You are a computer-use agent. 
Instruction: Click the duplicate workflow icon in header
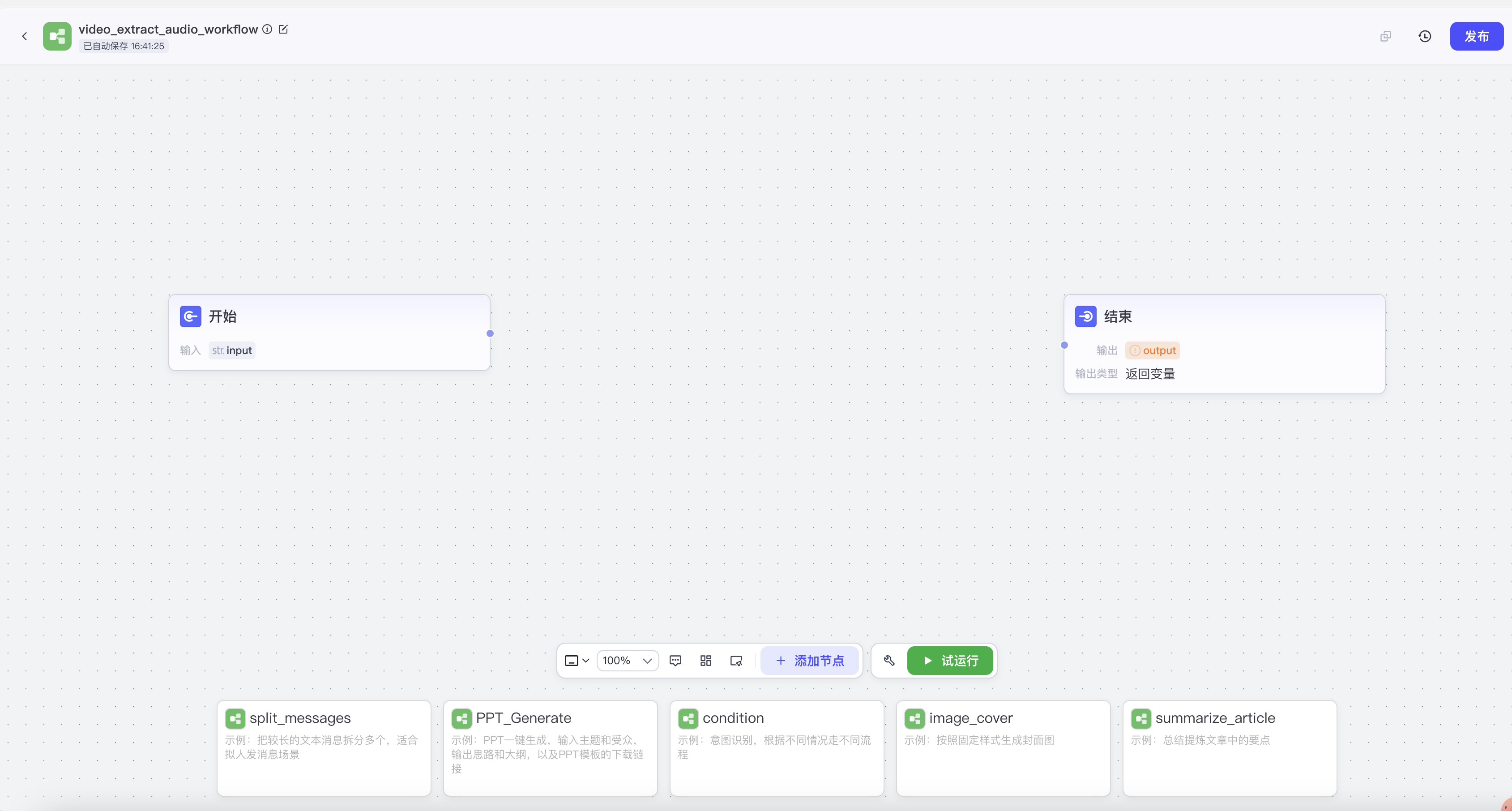[1385, 36]
